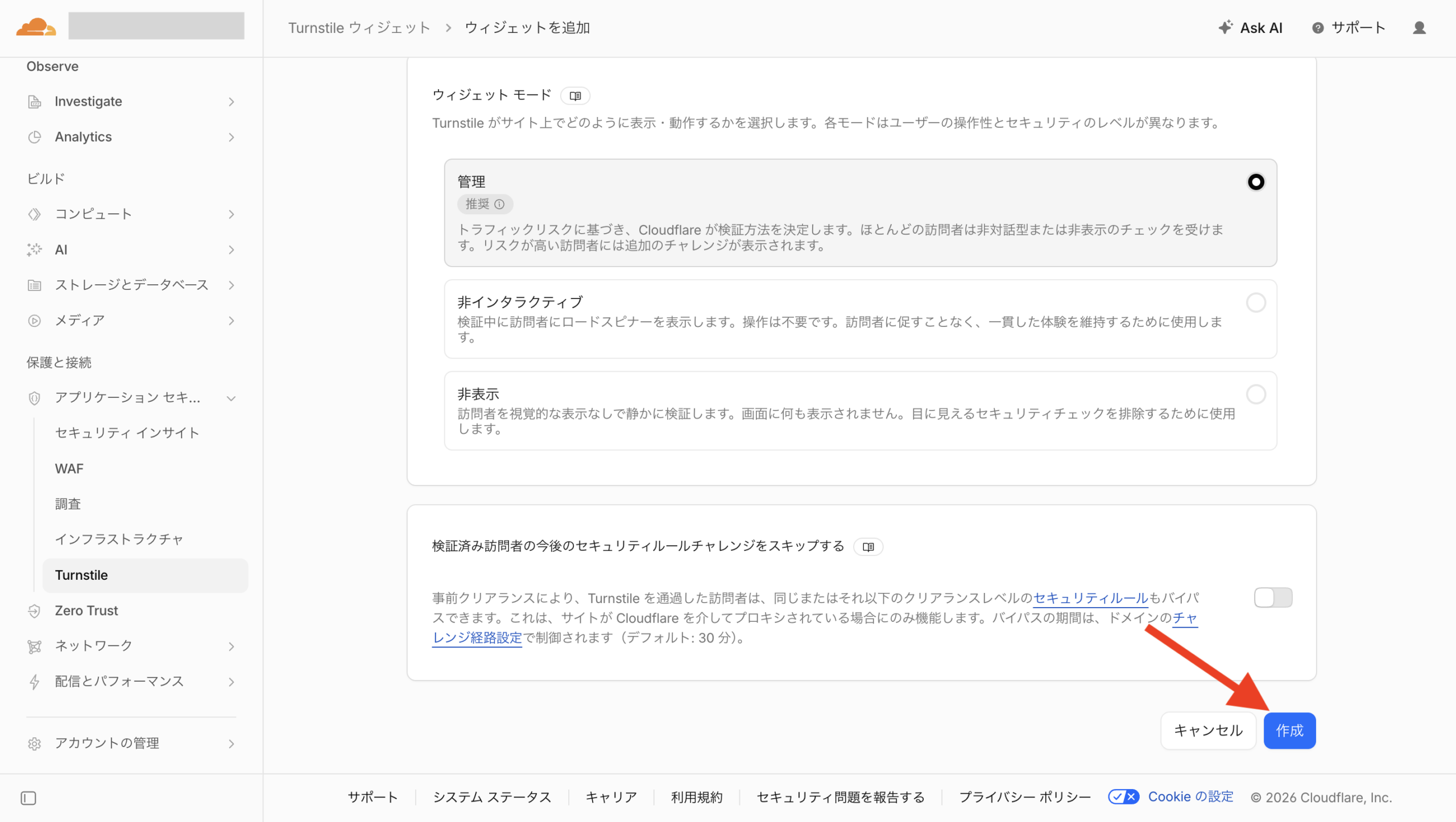Expand 配信とパフォーマンス chevron
The image size is (1456, 822).
coord(231,682)
